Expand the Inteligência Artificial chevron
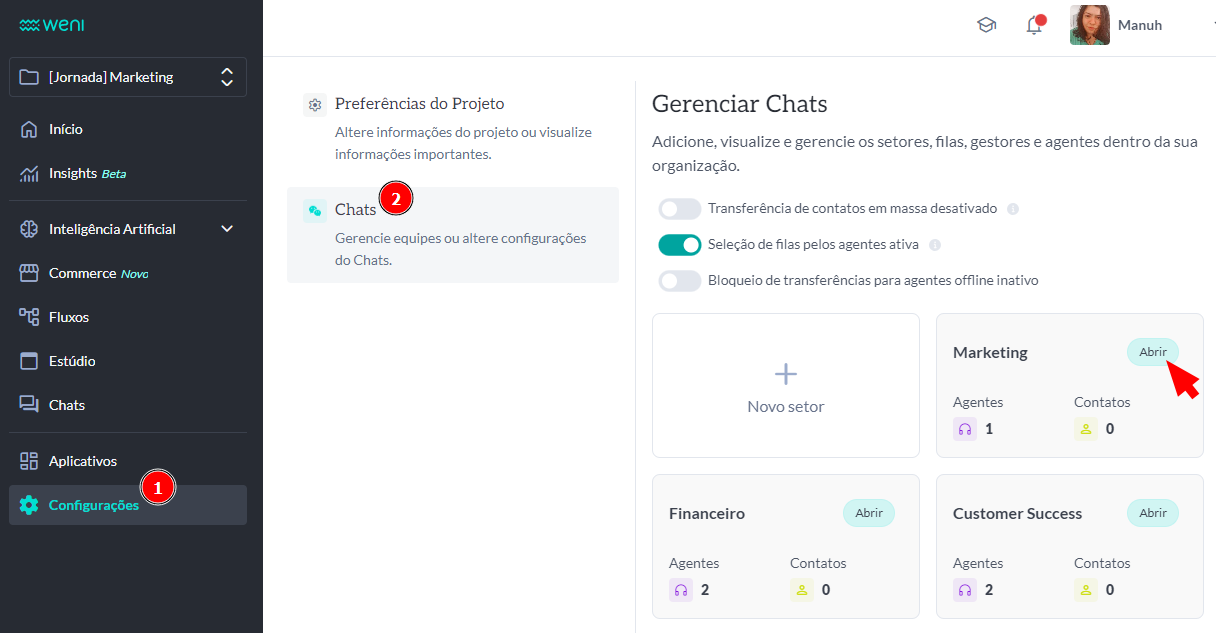This screenshot has height=633, width=1216. point(227,229)
